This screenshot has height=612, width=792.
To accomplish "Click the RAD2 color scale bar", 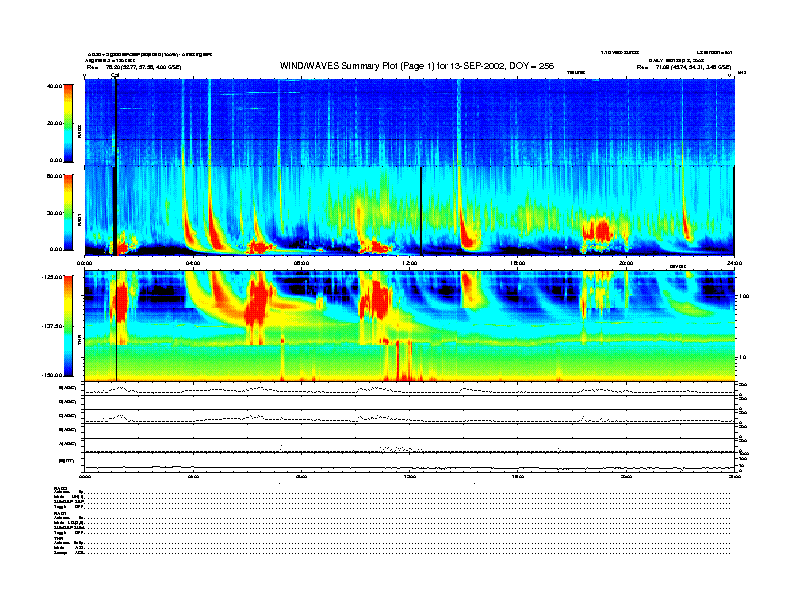I will pos(68,123).
